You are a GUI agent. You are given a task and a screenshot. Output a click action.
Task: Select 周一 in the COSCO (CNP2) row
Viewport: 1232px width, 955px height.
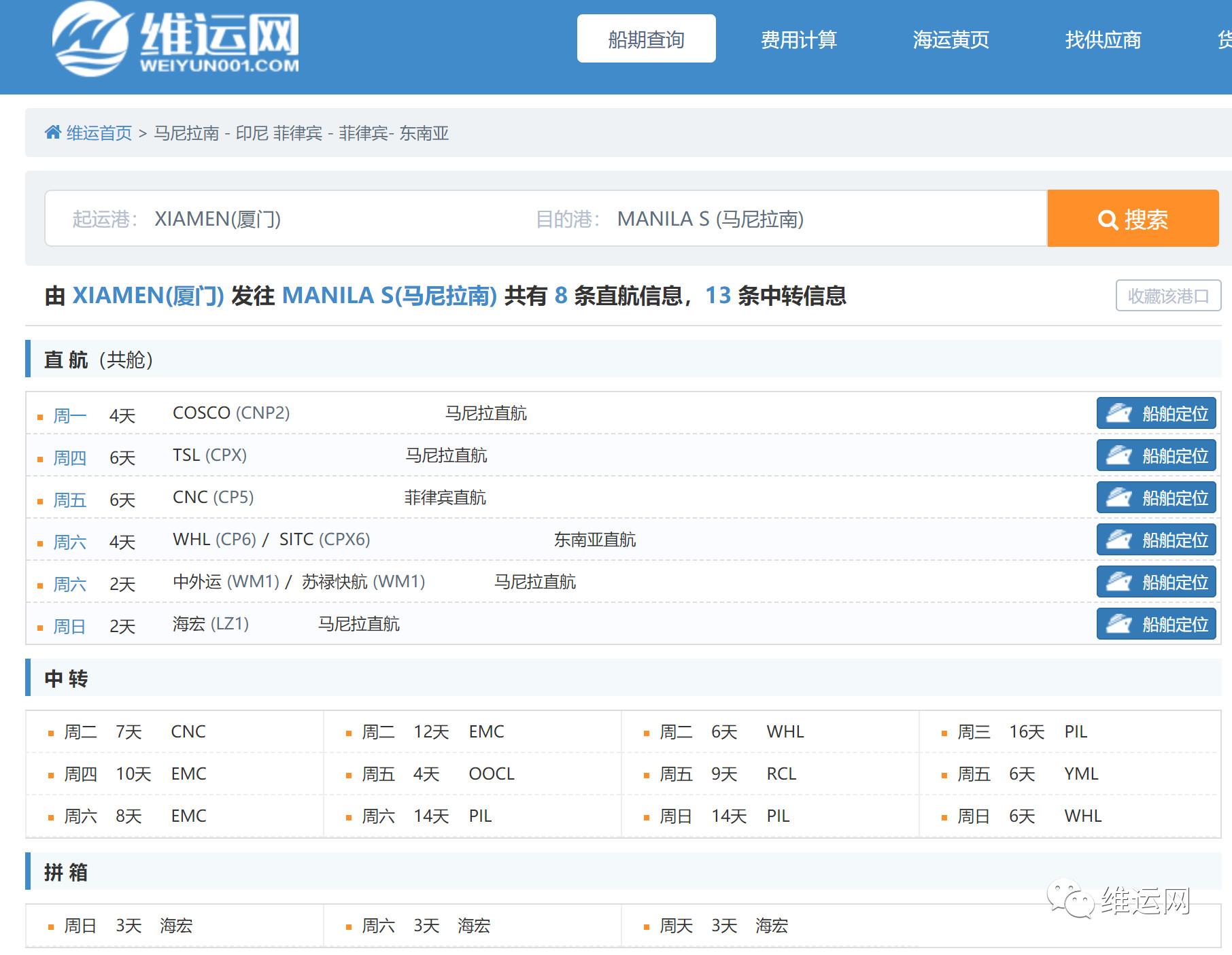[70, 415]
